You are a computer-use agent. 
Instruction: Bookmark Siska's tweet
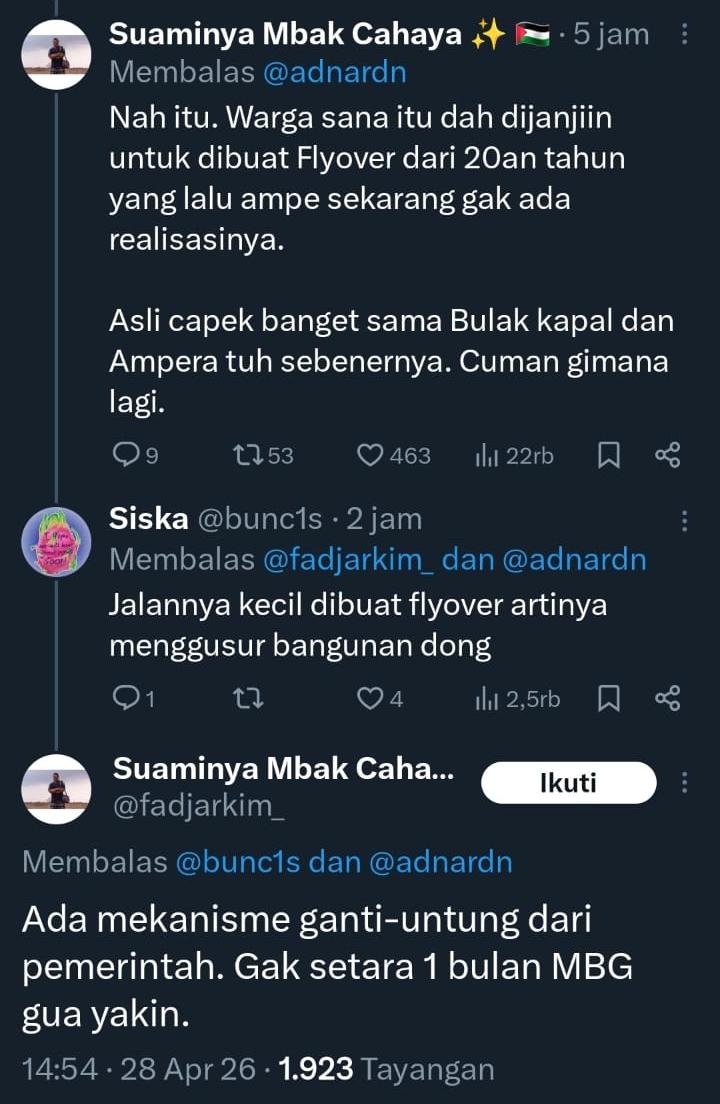tap(608, 699)
